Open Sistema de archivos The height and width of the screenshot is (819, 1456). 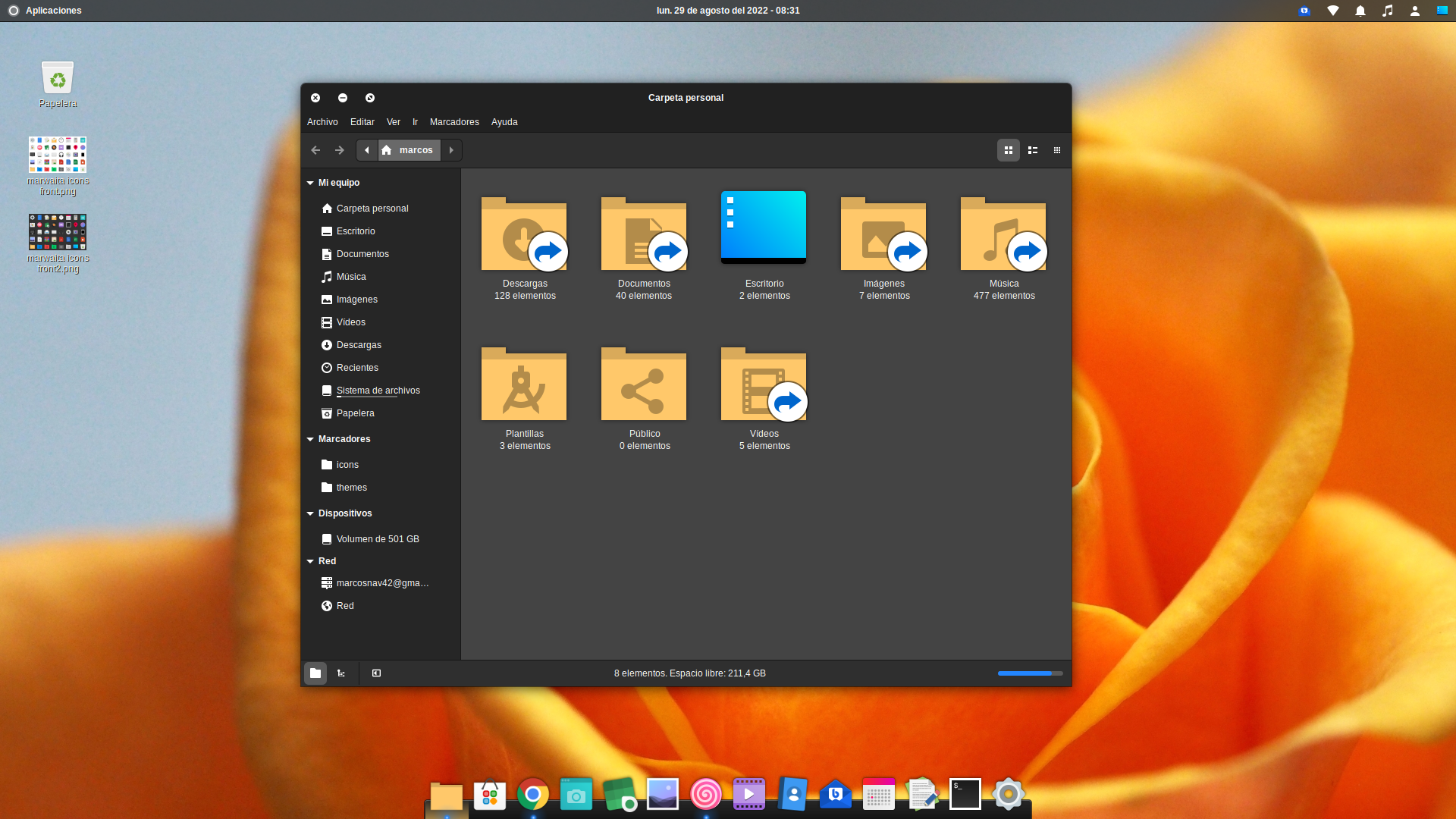(x=378, y=390)
